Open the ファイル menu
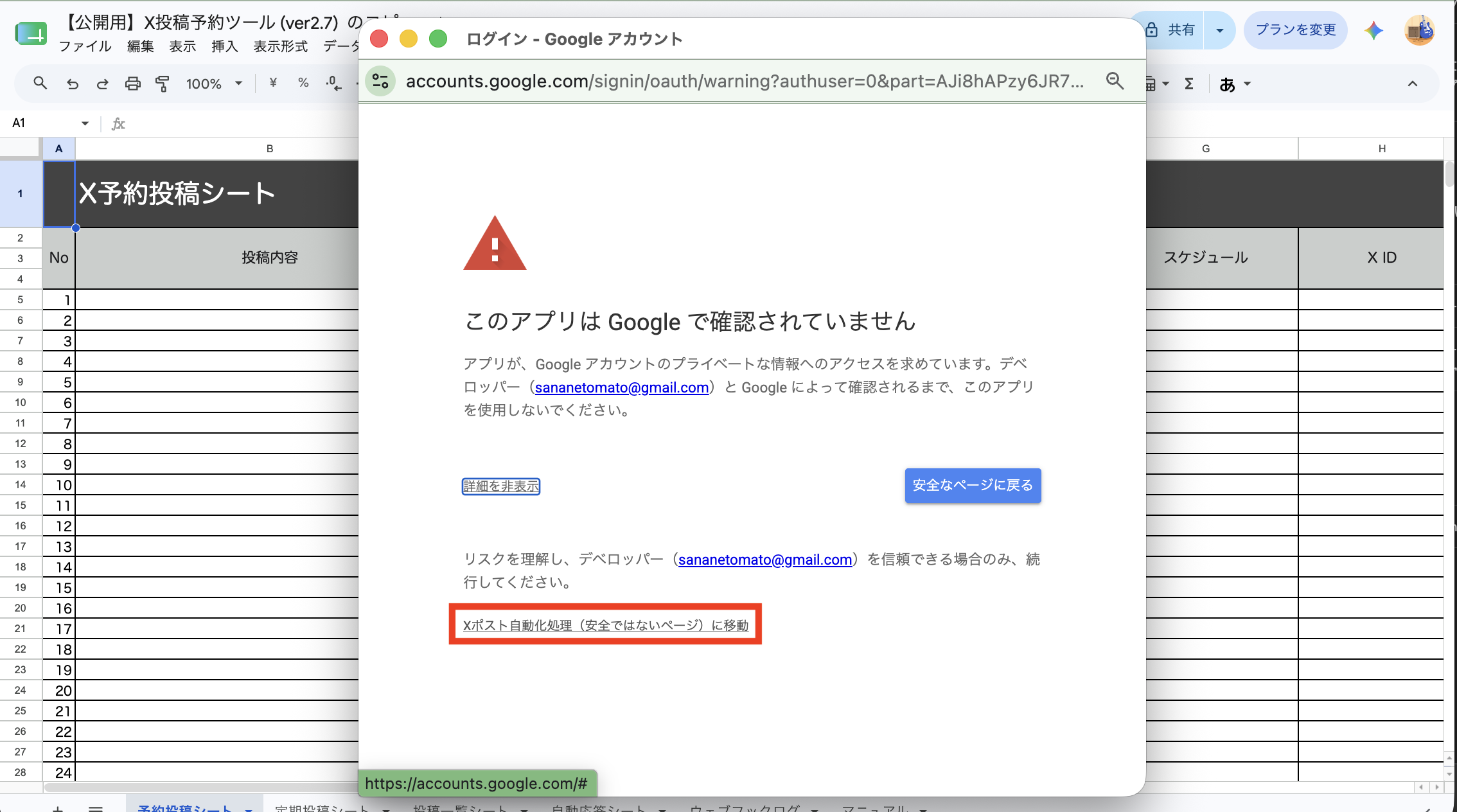Screen dimensions: 1457x812 coord(85,46)
